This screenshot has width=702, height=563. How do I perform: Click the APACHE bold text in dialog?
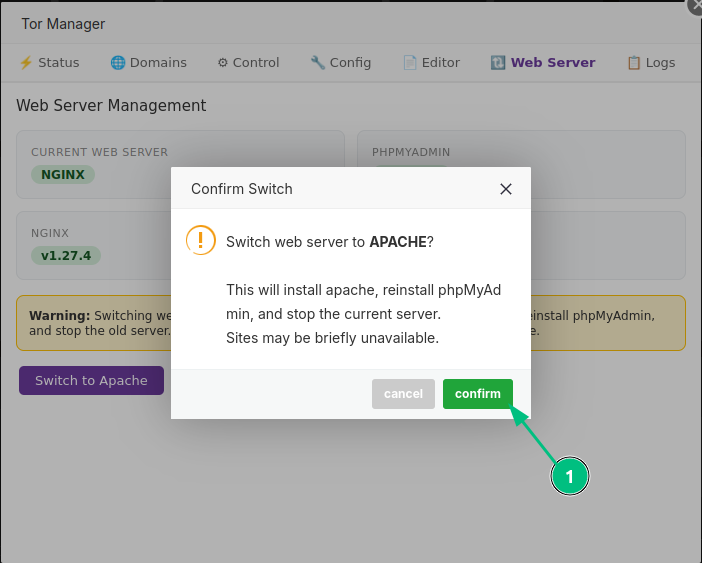point(398,242)
